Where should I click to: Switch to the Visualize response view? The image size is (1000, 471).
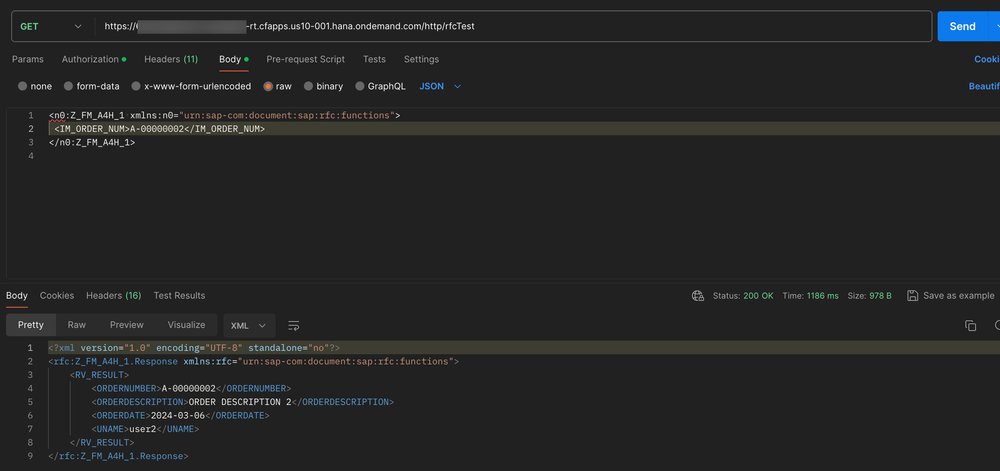(x=186, y=325)
